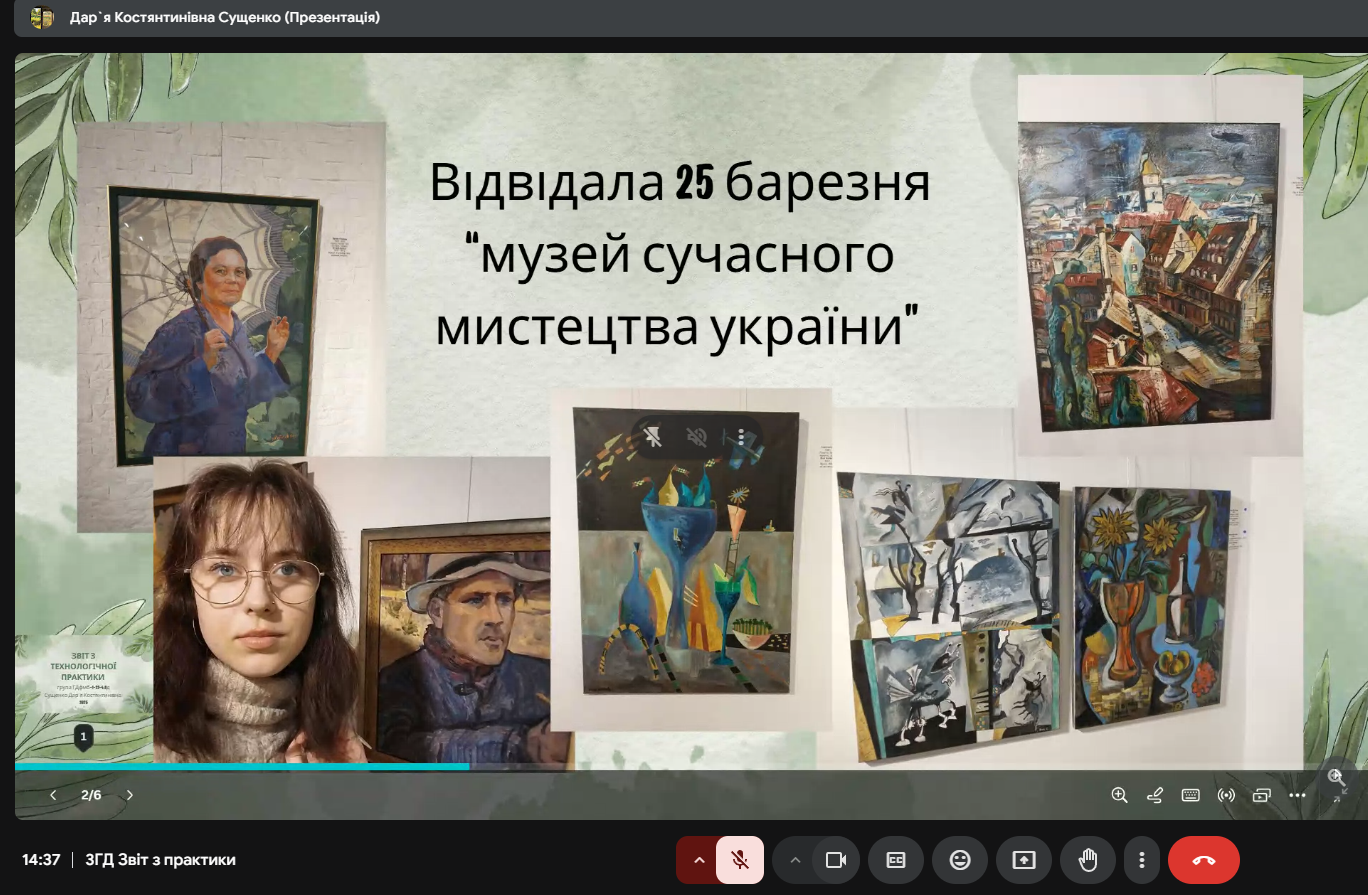This screenshot has height=895, width=1368.
Task: Advance to the next slide
Action: [x=130, y=796]
